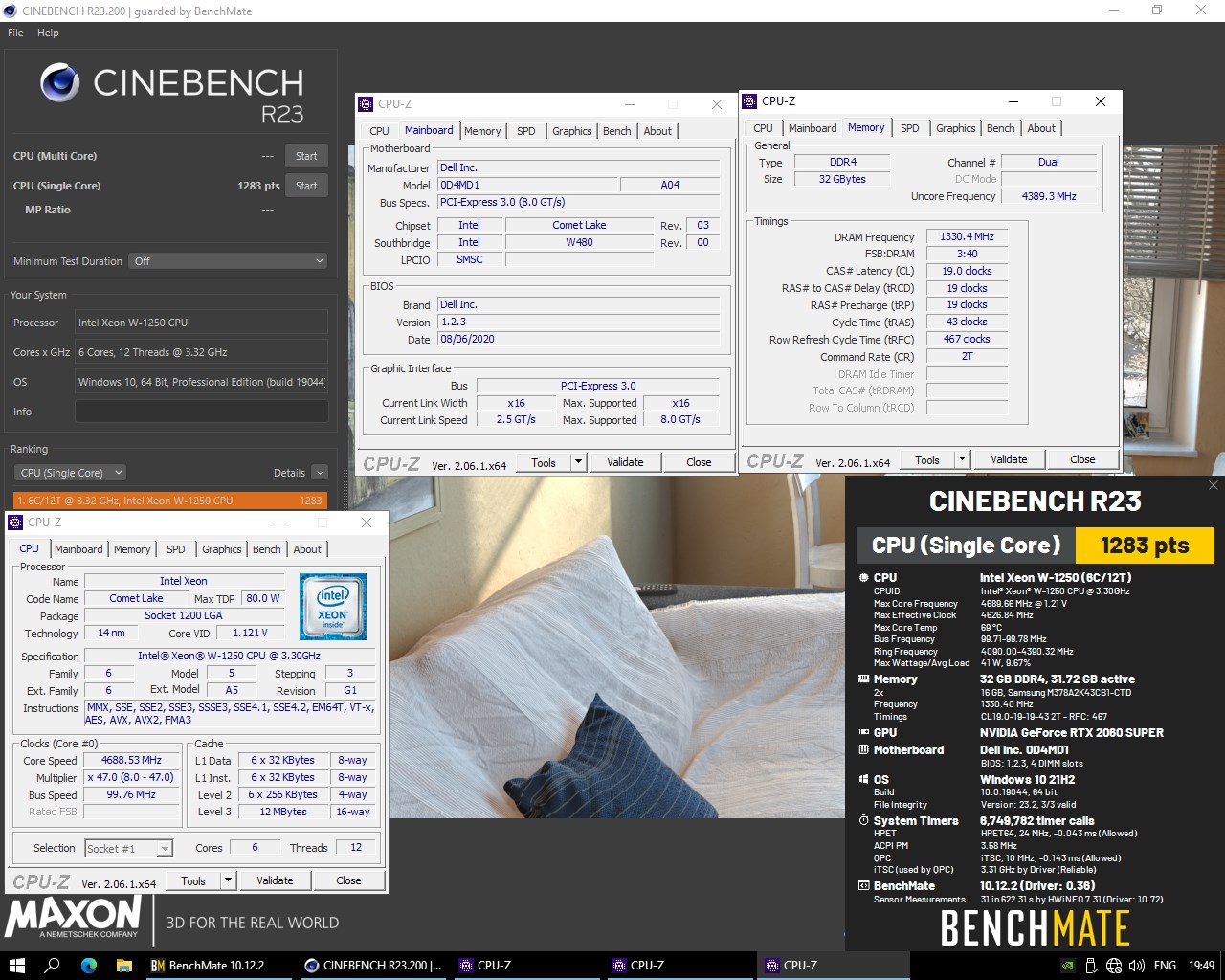Select ranking row 6C/12T @ 3.32 GHz

[170, 500]
